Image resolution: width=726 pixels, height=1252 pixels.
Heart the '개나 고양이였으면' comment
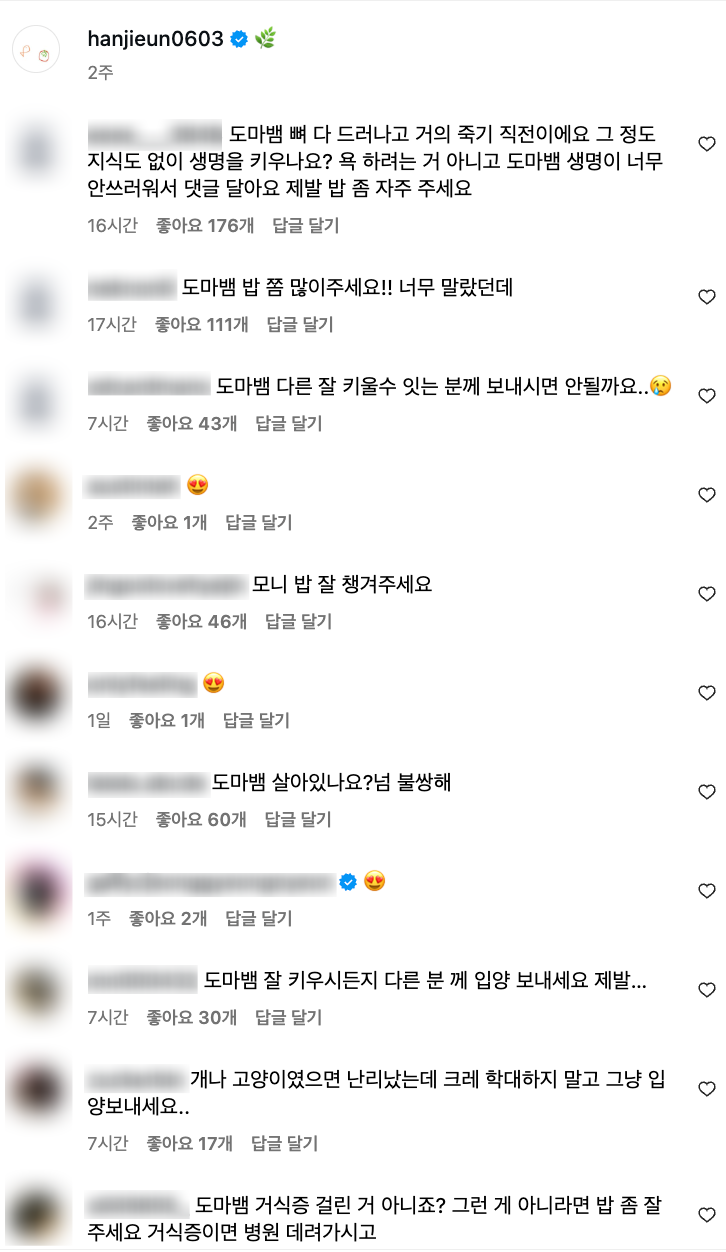[x=706, y=1089]
